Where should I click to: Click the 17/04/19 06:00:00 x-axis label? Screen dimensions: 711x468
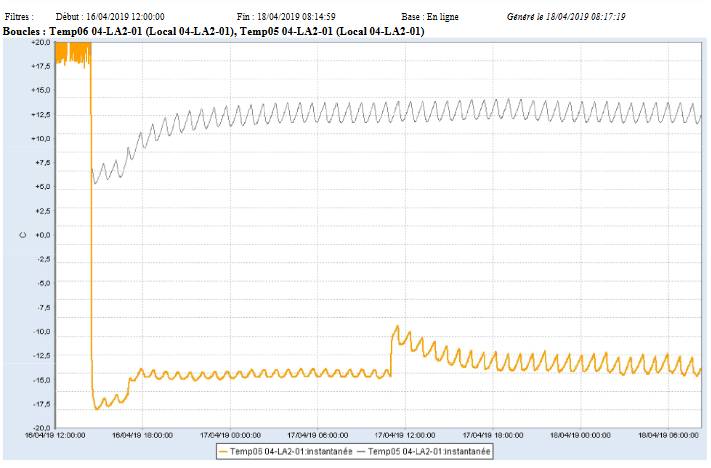(x=318, y=435)
